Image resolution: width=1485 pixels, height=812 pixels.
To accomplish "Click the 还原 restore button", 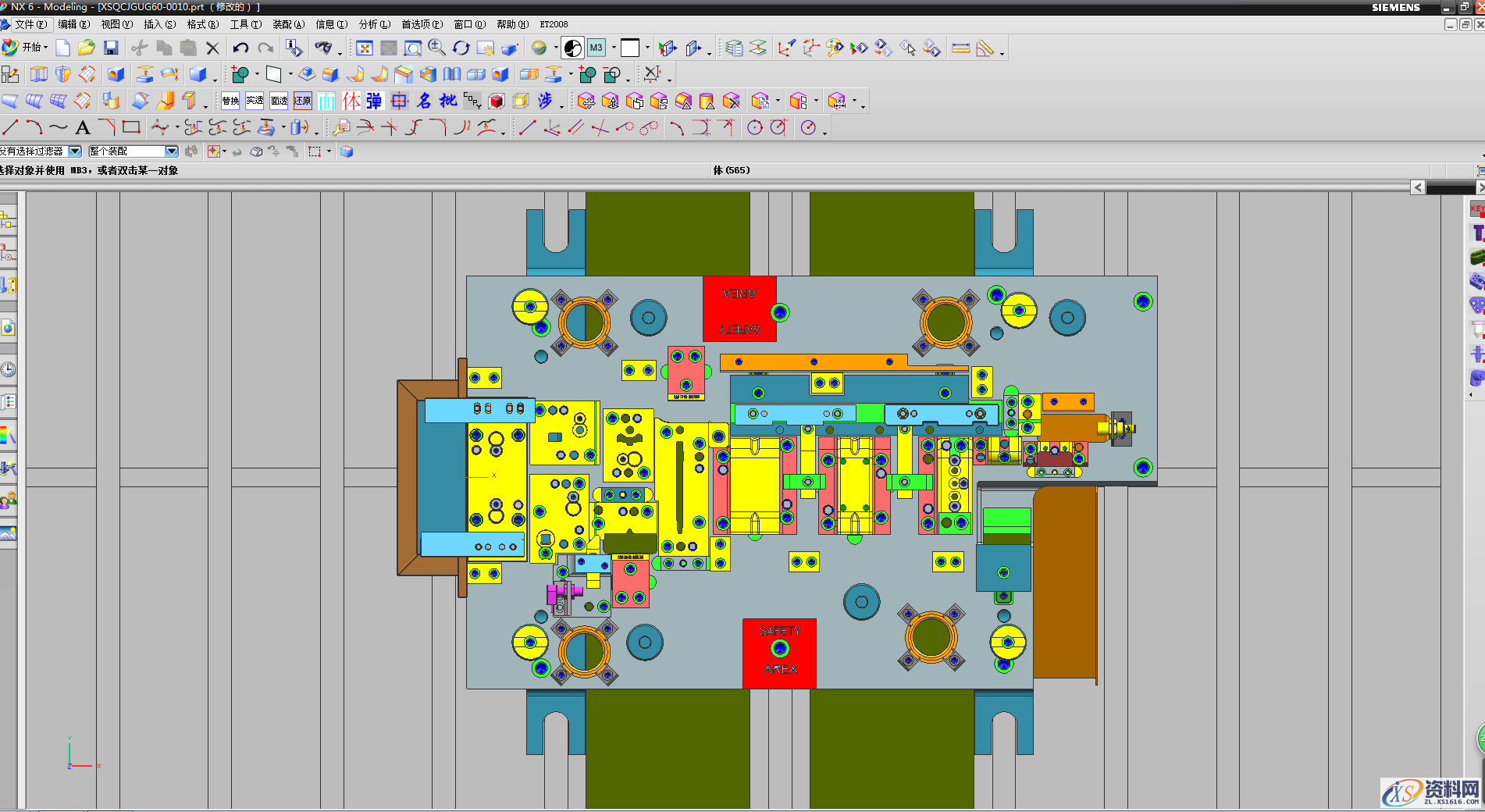I will (302, 101).
